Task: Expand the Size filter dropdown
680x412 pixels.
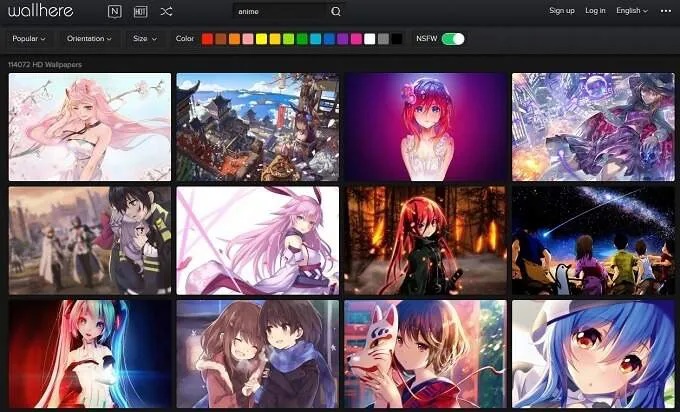Action: tap(145, 39)
